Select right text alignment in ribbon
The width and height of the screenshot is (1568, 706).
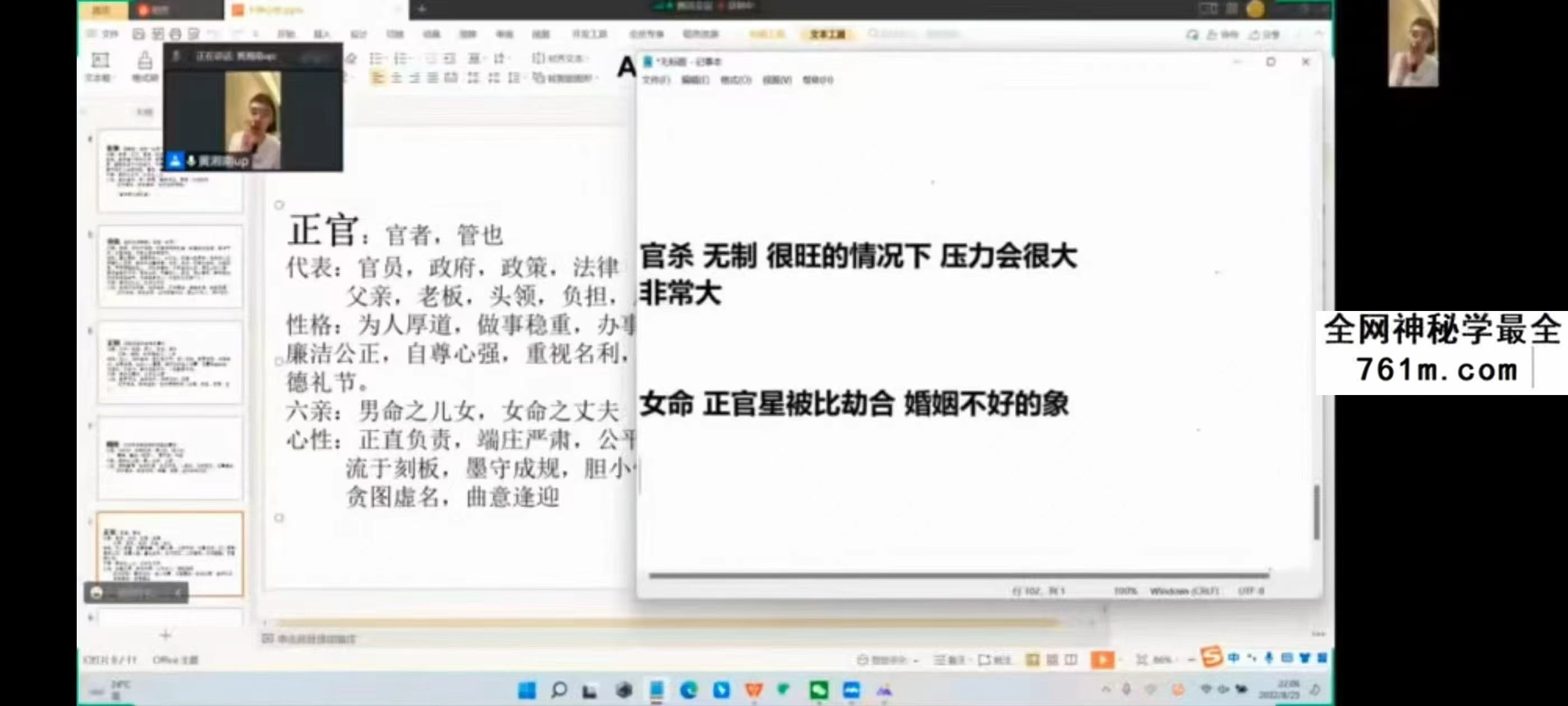pos(414,78)
